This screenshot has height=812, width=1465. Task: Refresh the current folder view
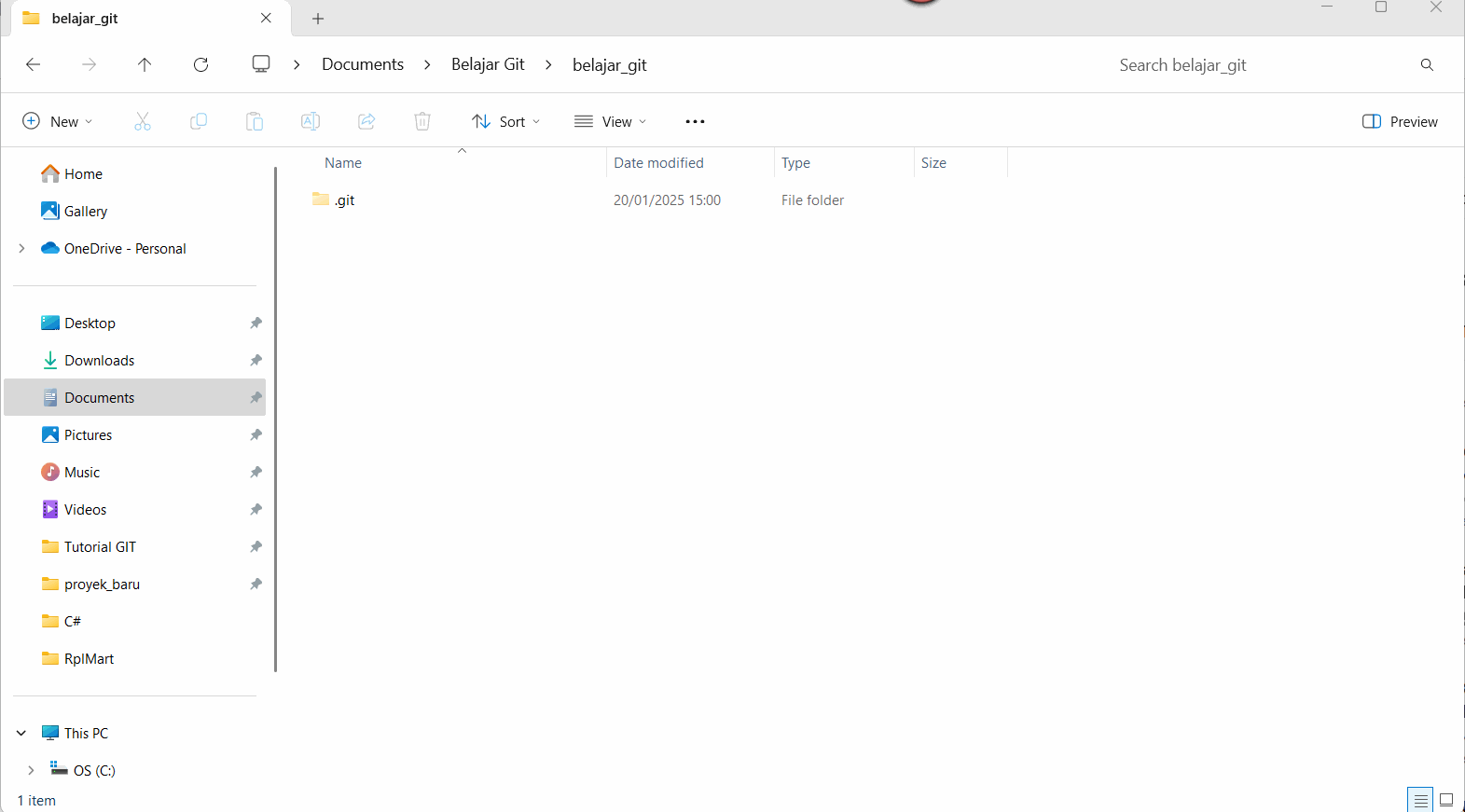click(x=200, y=64)
